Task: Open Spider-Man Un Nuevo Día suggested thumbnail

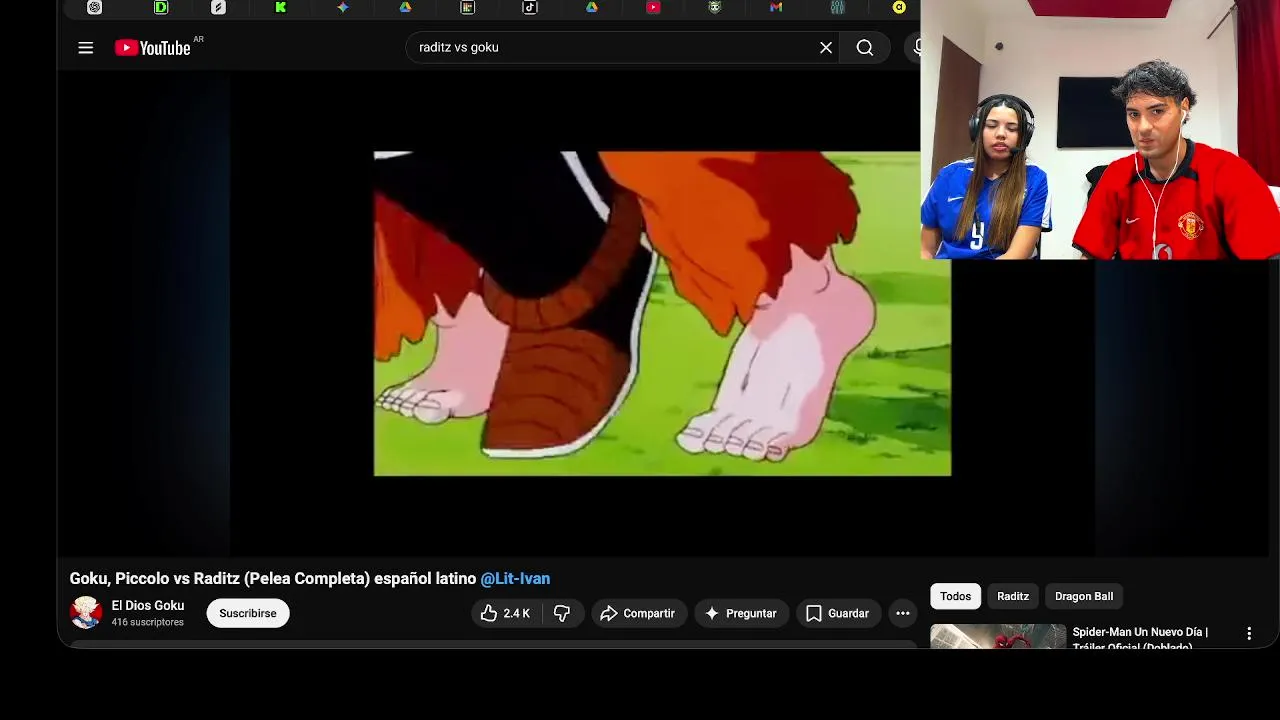Action: 998,637
